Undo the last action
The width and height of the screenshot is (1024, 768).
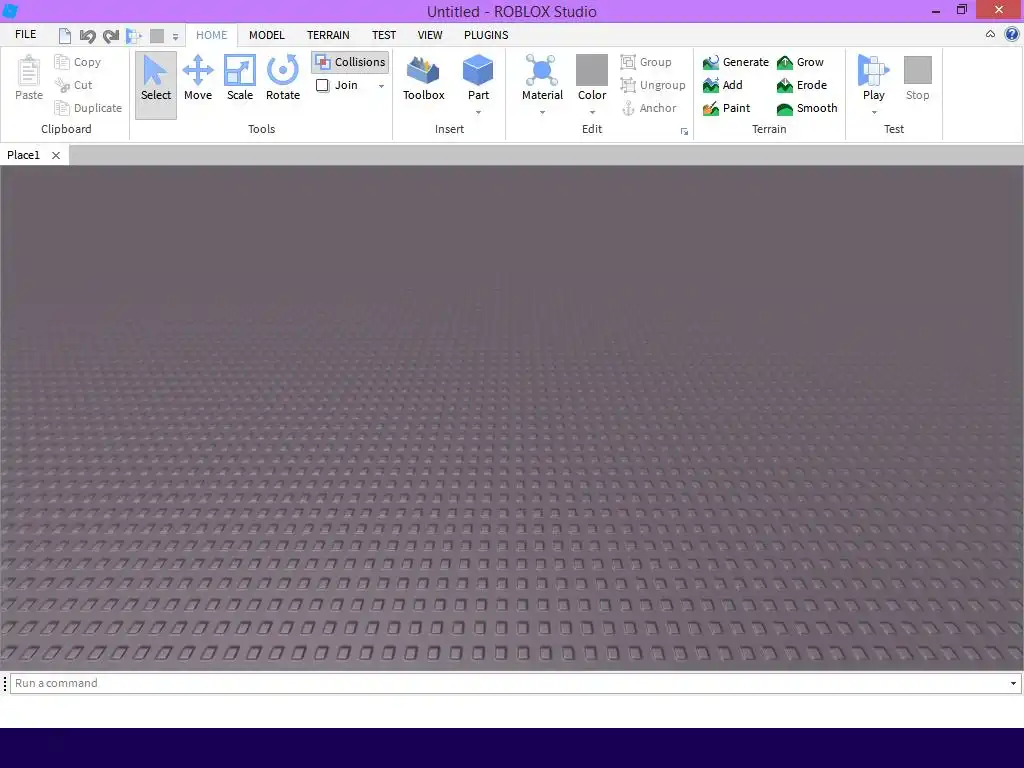tap(88, 36)
